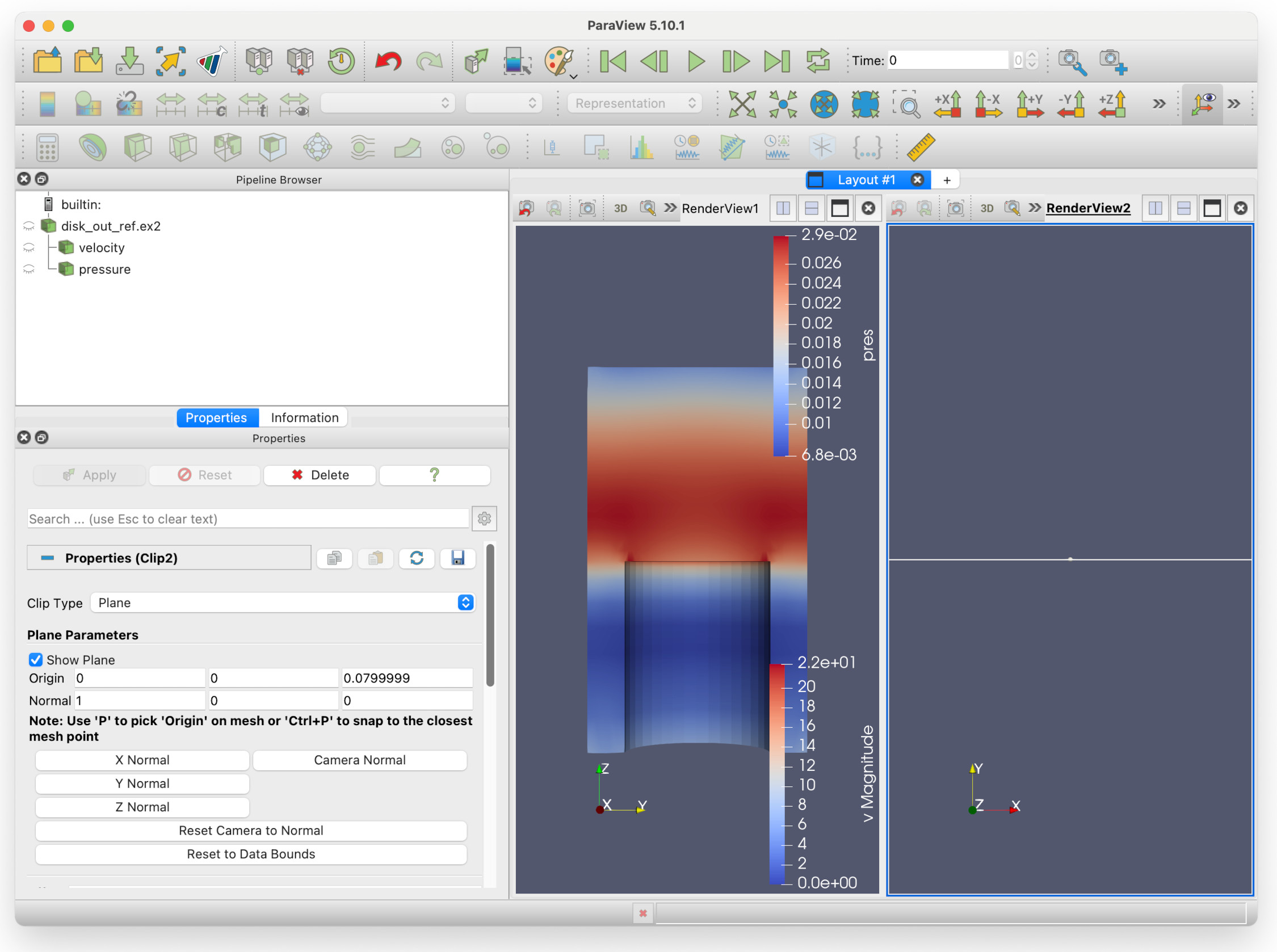
Task: Jump to last frame
Action: (x=776, y=61)
